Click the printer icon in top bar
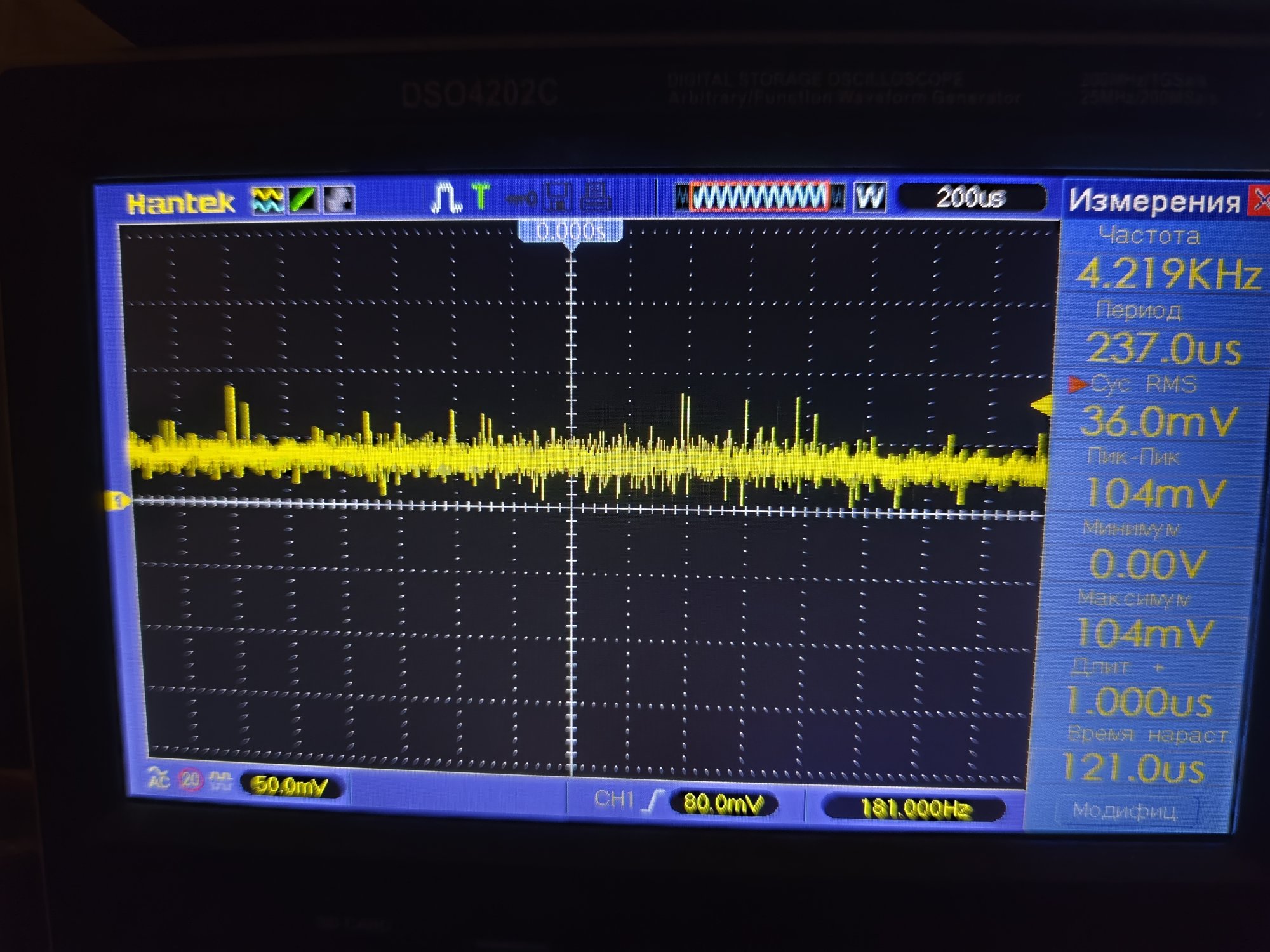1270x952 pixels. pos(596,197)
